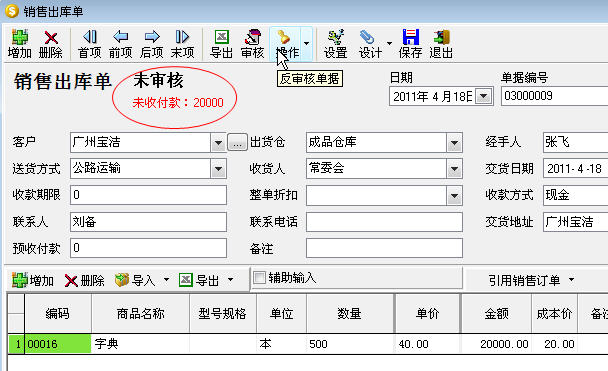Open the 收货人 dropdown arrow

[454, 169]
